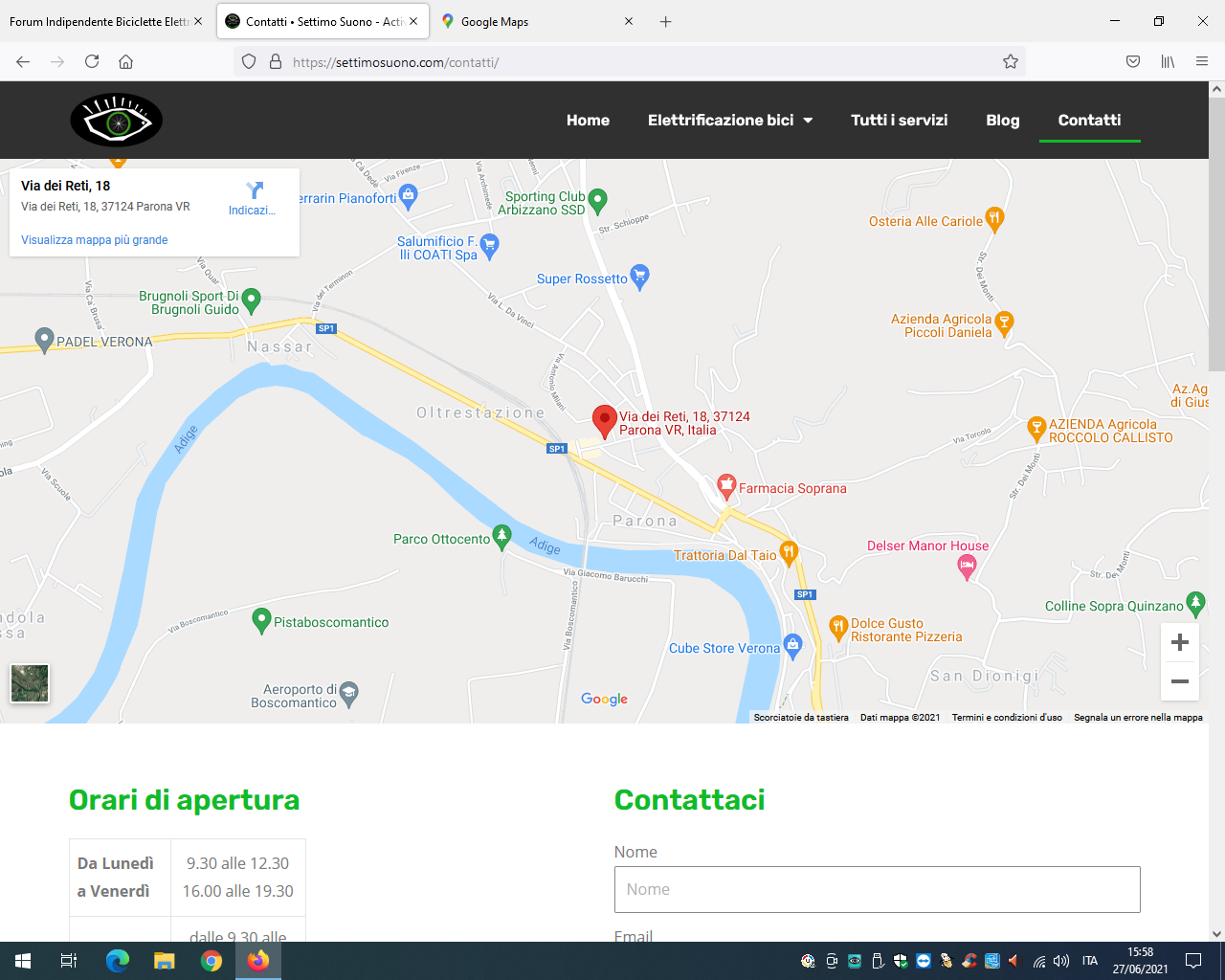1225x980 pixels.
Task: Switch map to satellite view thumbnail
Action: (30, 683)
